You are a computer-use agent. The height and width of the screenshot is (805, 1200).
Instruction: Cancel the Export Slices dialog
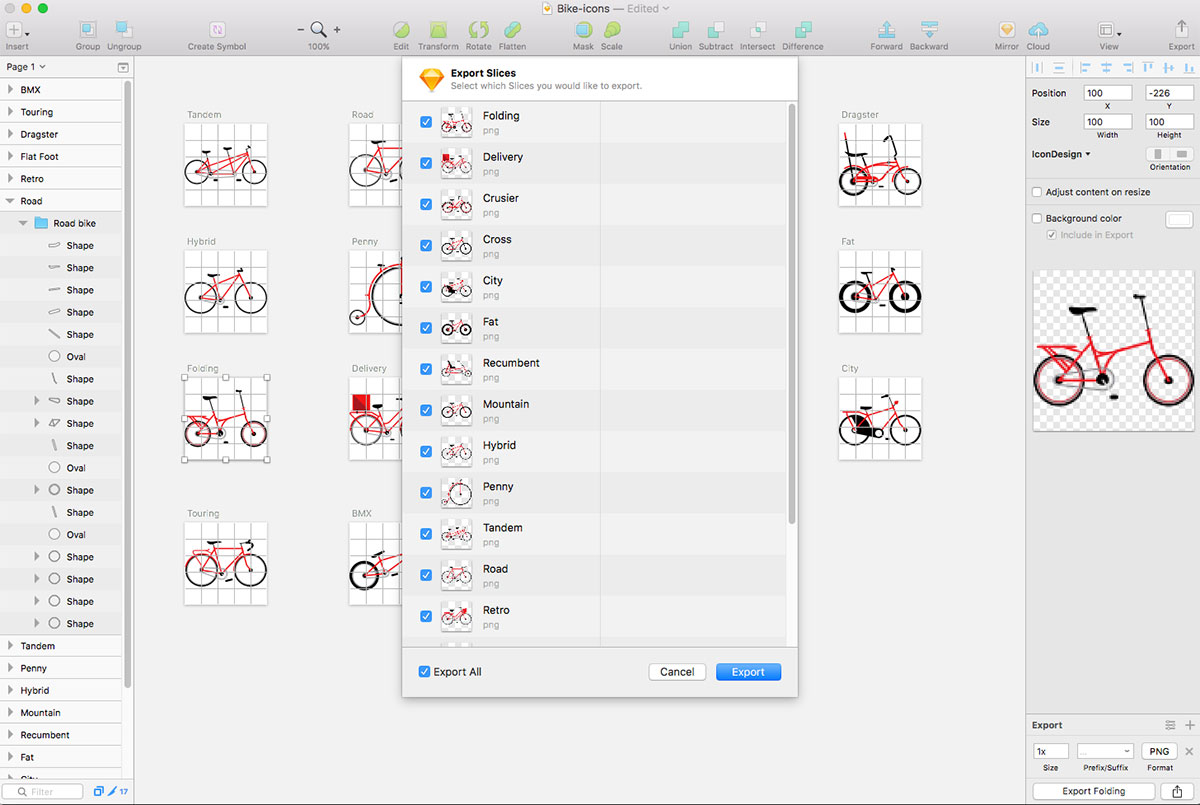[677, 672]
